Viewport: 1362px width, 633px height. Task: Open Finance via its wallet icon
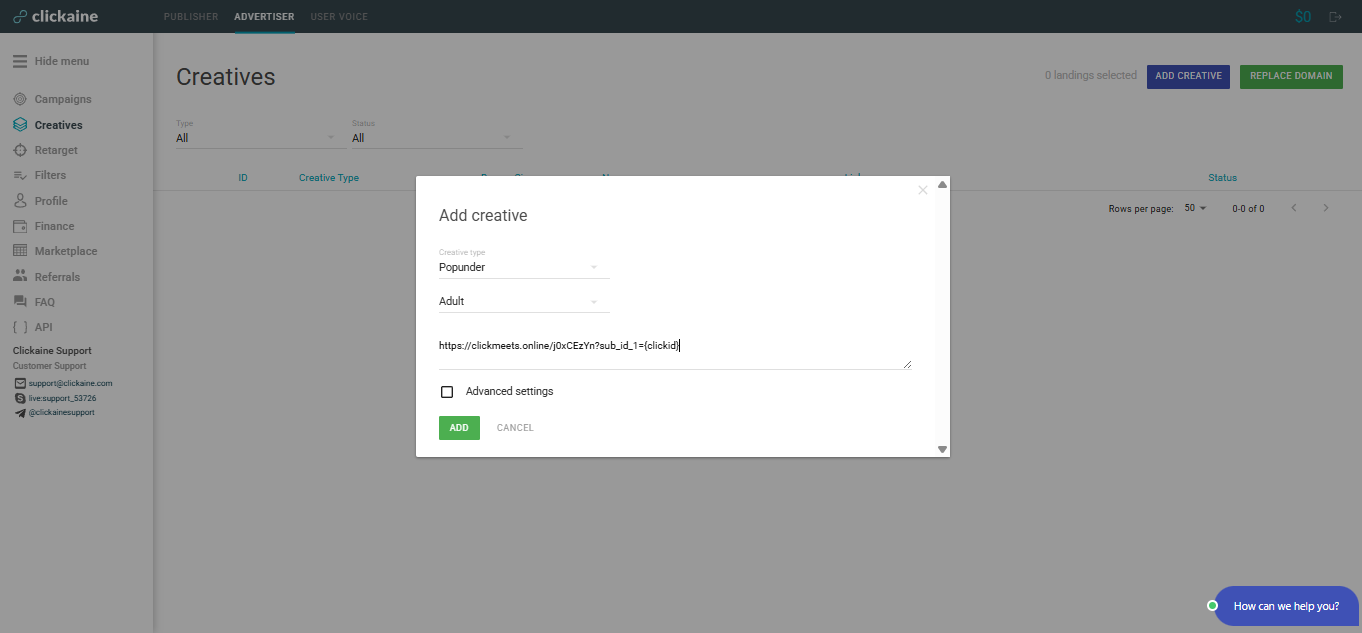point(20,226)
